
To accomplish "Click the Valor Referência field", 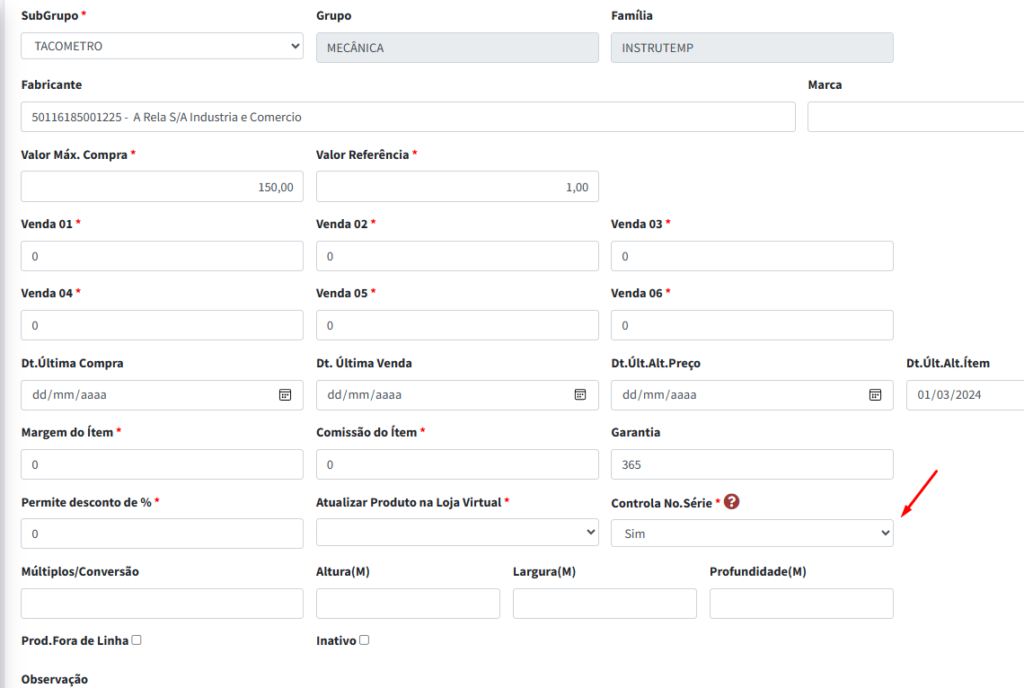I will coord(457,187).
